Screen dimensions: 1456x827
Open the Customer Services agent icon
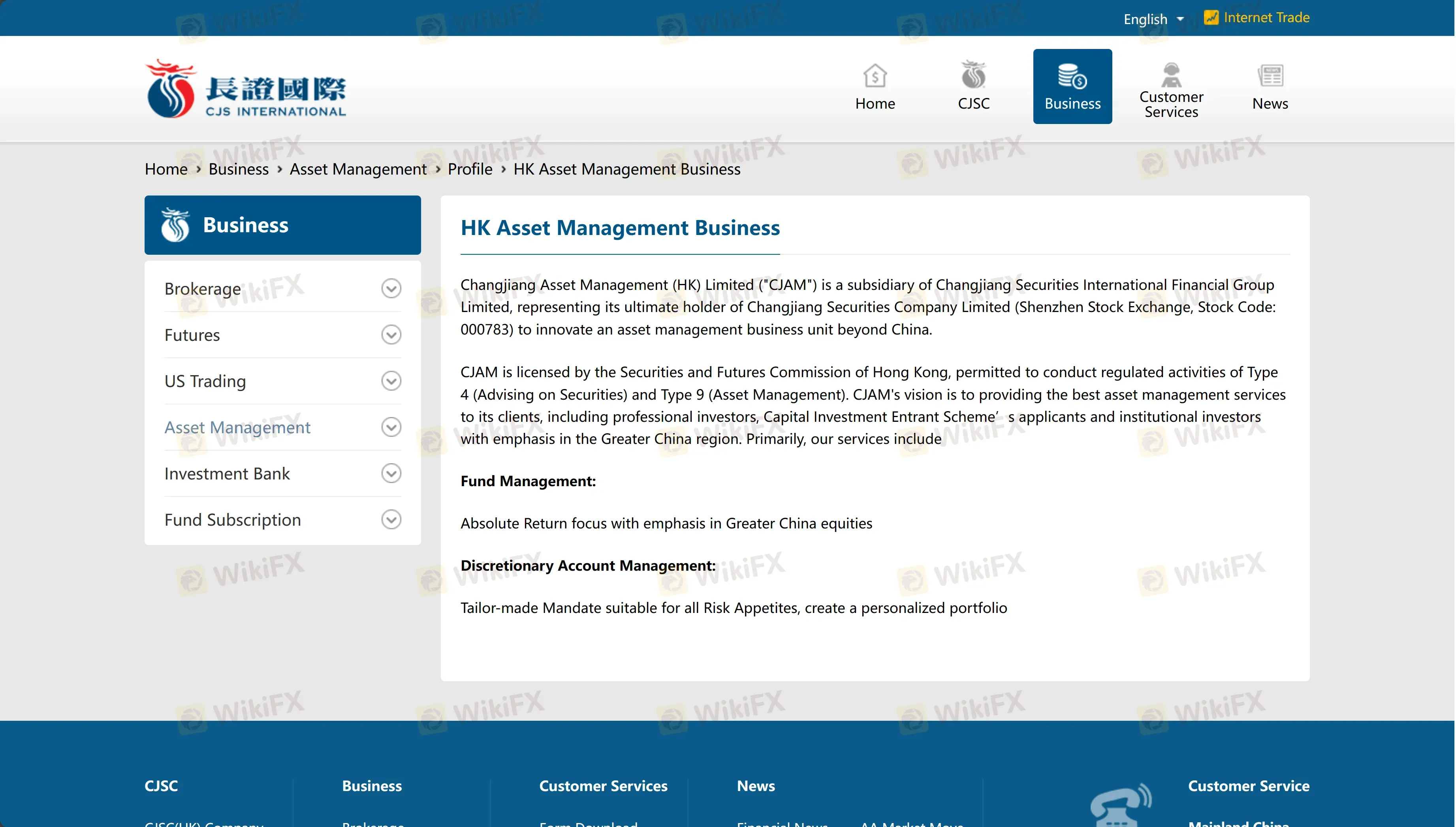(1171, 74)
